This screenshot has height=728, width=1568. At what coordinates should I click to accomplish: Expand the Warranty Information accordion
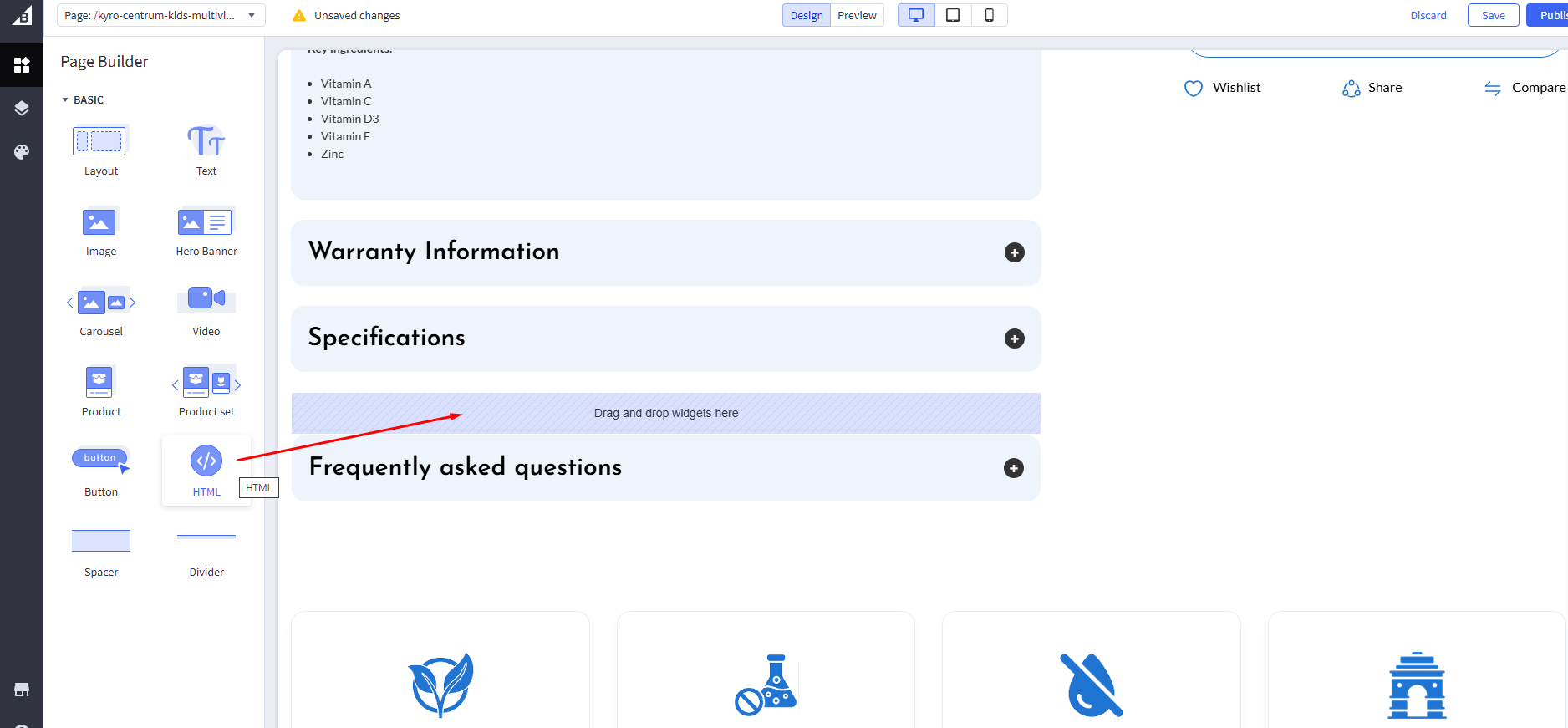pos(1014,252)
